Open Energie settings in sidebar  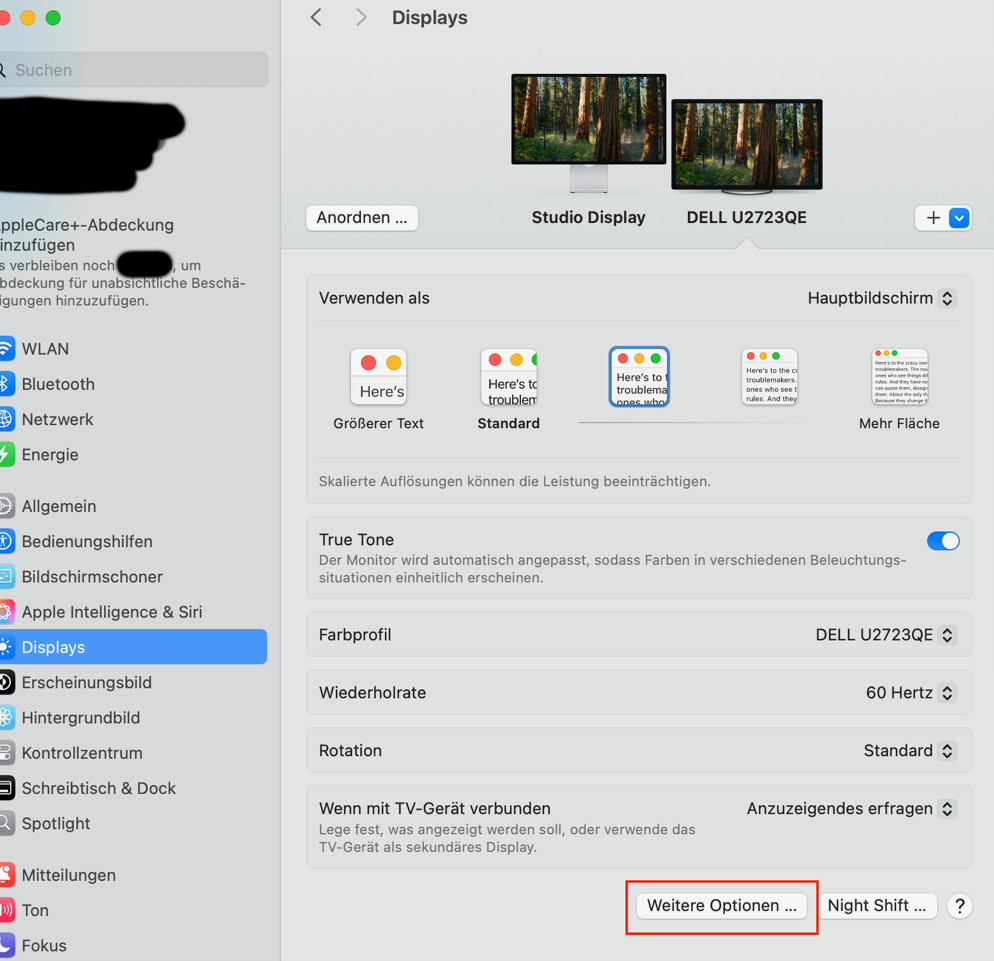pyautogui.click(x=133, y=455)
